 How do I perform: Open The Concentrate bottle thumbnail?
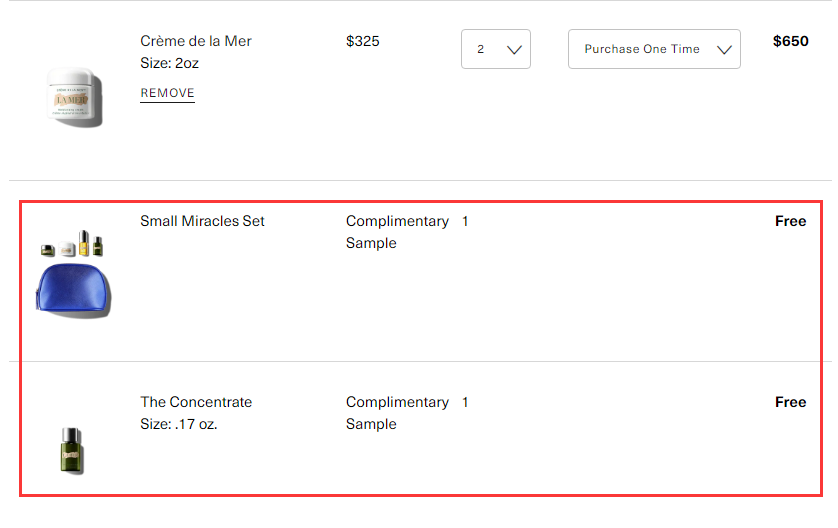(72, 451)
